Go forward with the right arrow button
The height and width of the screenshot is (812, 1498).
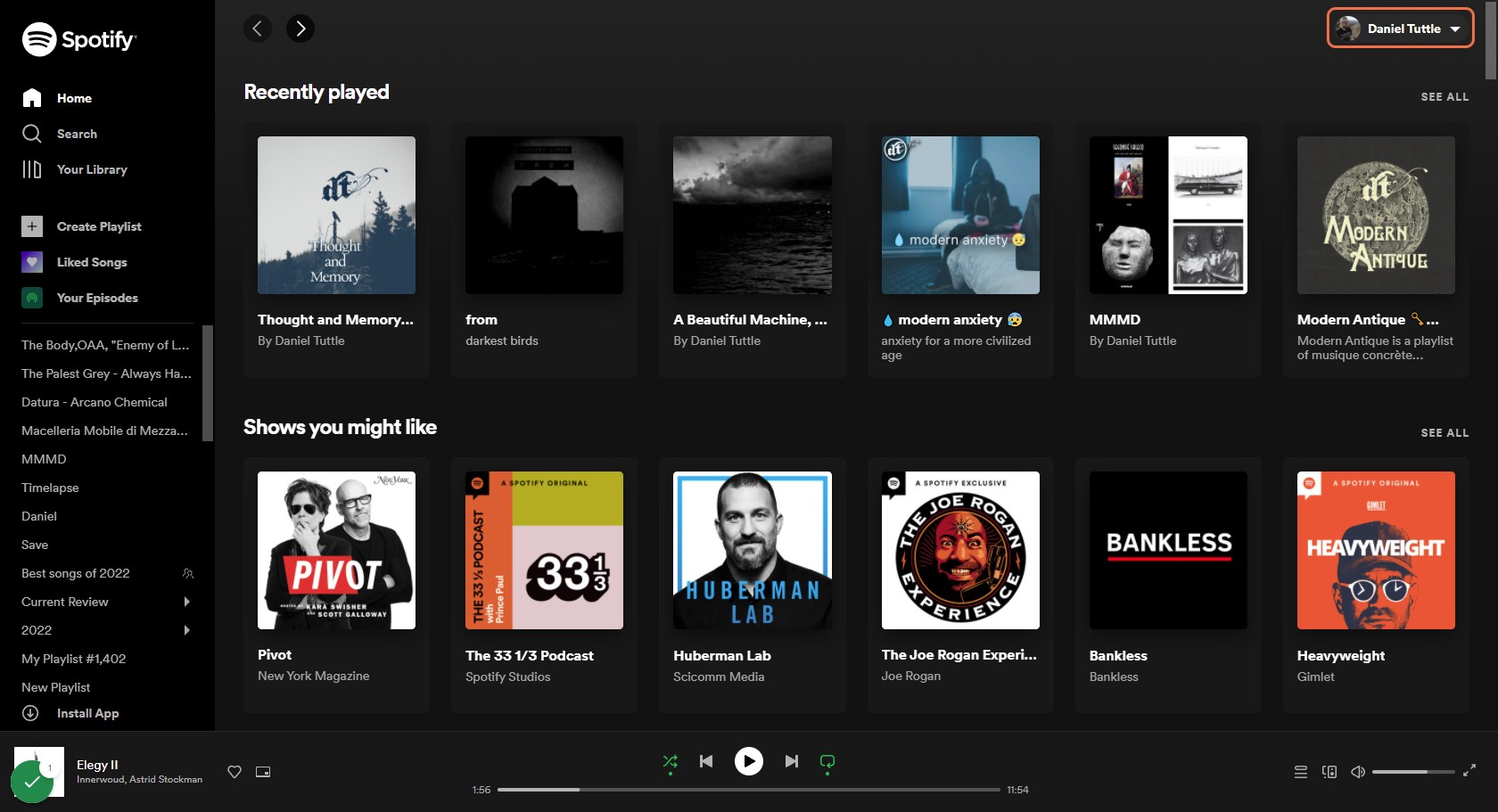300,29
